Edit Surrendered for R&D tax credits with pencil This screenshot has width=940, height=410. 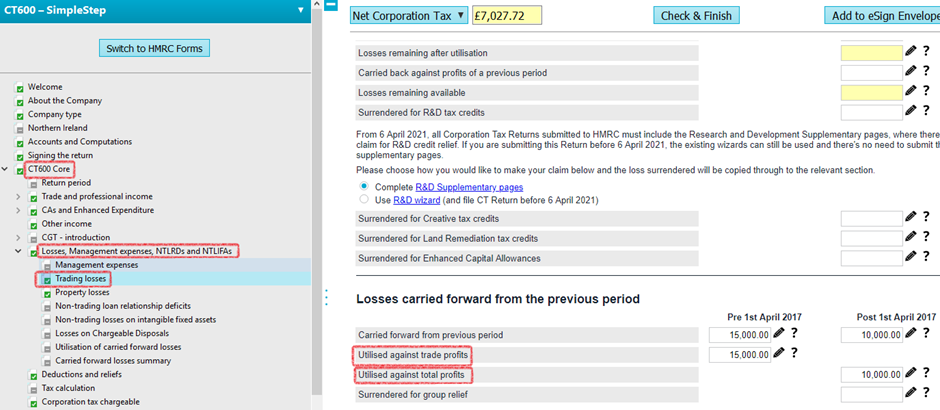pos(910,112)
